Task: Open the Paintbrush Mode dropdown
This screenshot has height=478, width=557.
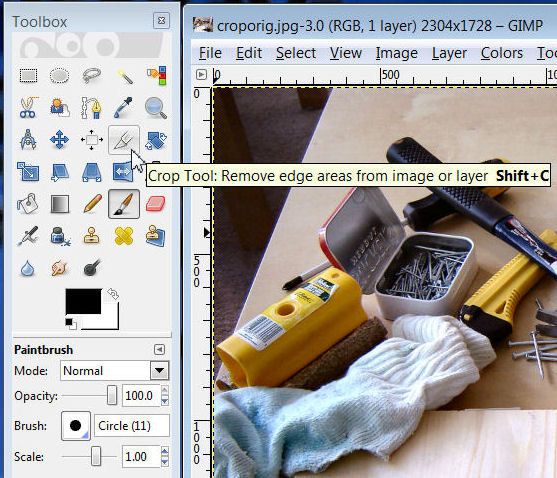Action: 114,371
